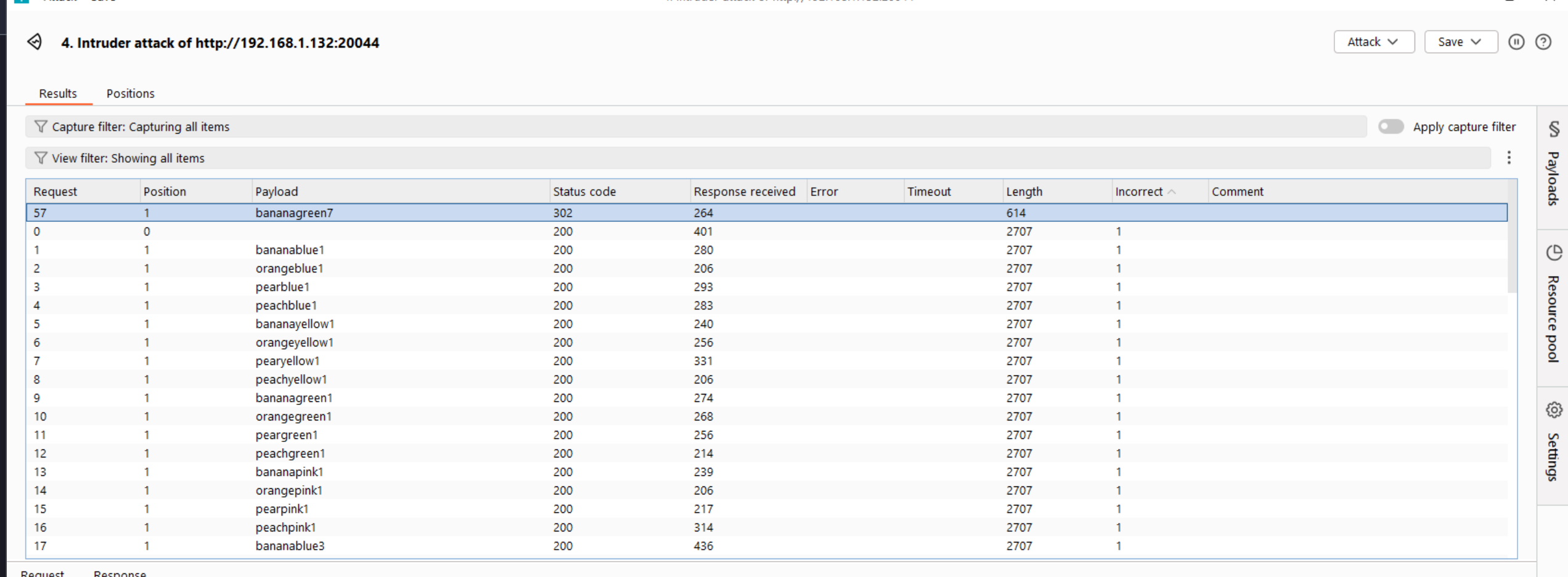Open the three-dot options menu
Image resolution: width=1568 pixels, height=577 pixels.
click(1509, 158)
